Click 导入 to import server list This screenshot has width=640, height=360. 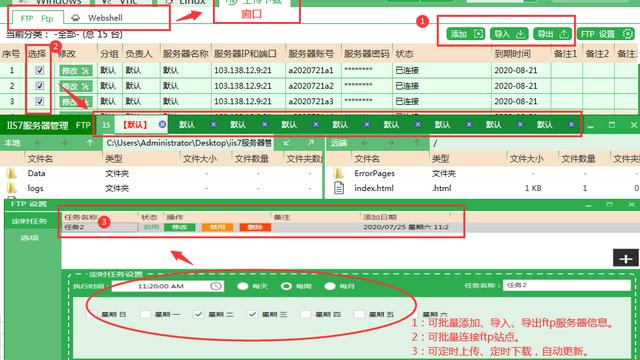pyautogui.click(x=509, y=34)
